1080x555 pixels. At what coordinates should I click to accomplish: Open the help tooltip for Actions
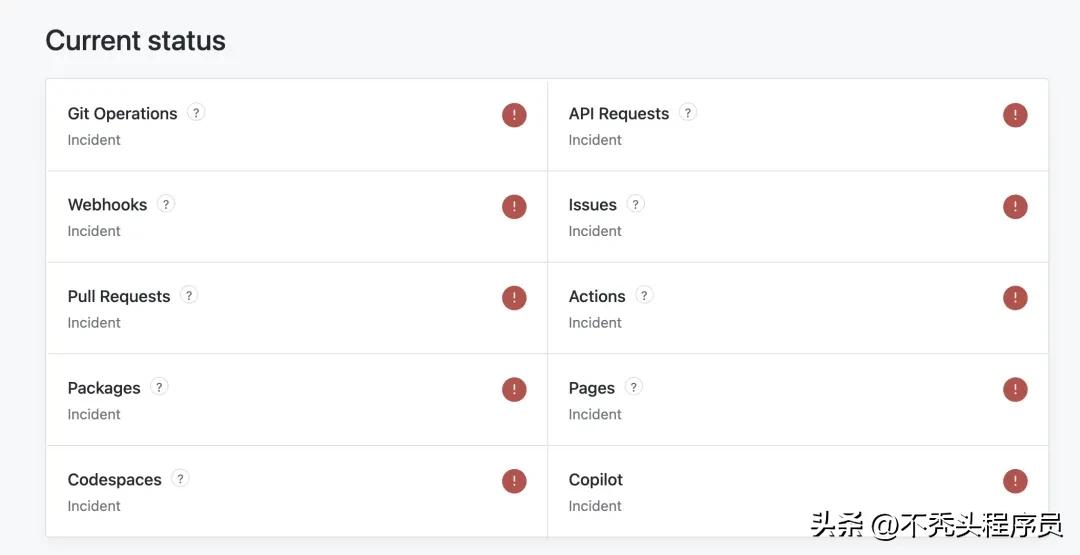pos(644,295)
